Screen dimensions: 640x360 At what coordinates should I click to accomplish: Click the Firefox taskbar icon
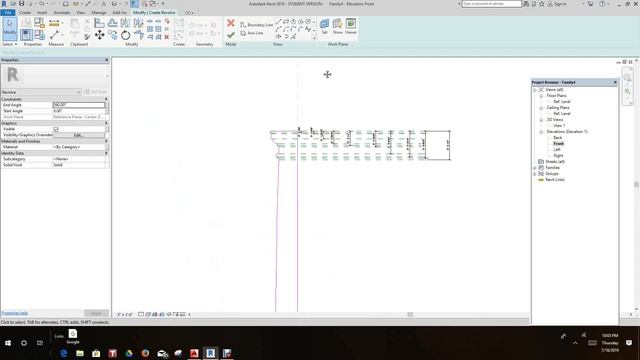coord(145,353)
